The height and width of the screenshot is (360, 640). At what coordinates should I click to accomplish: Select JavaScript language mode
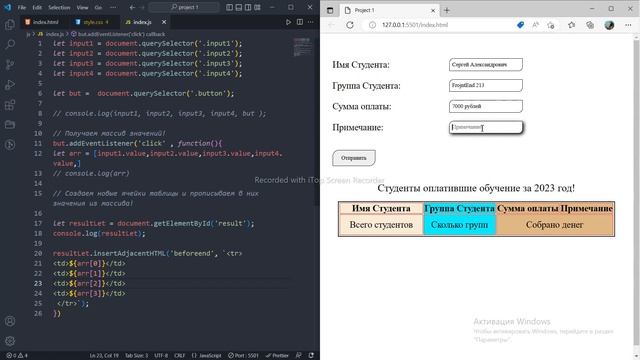pos(207,356)
